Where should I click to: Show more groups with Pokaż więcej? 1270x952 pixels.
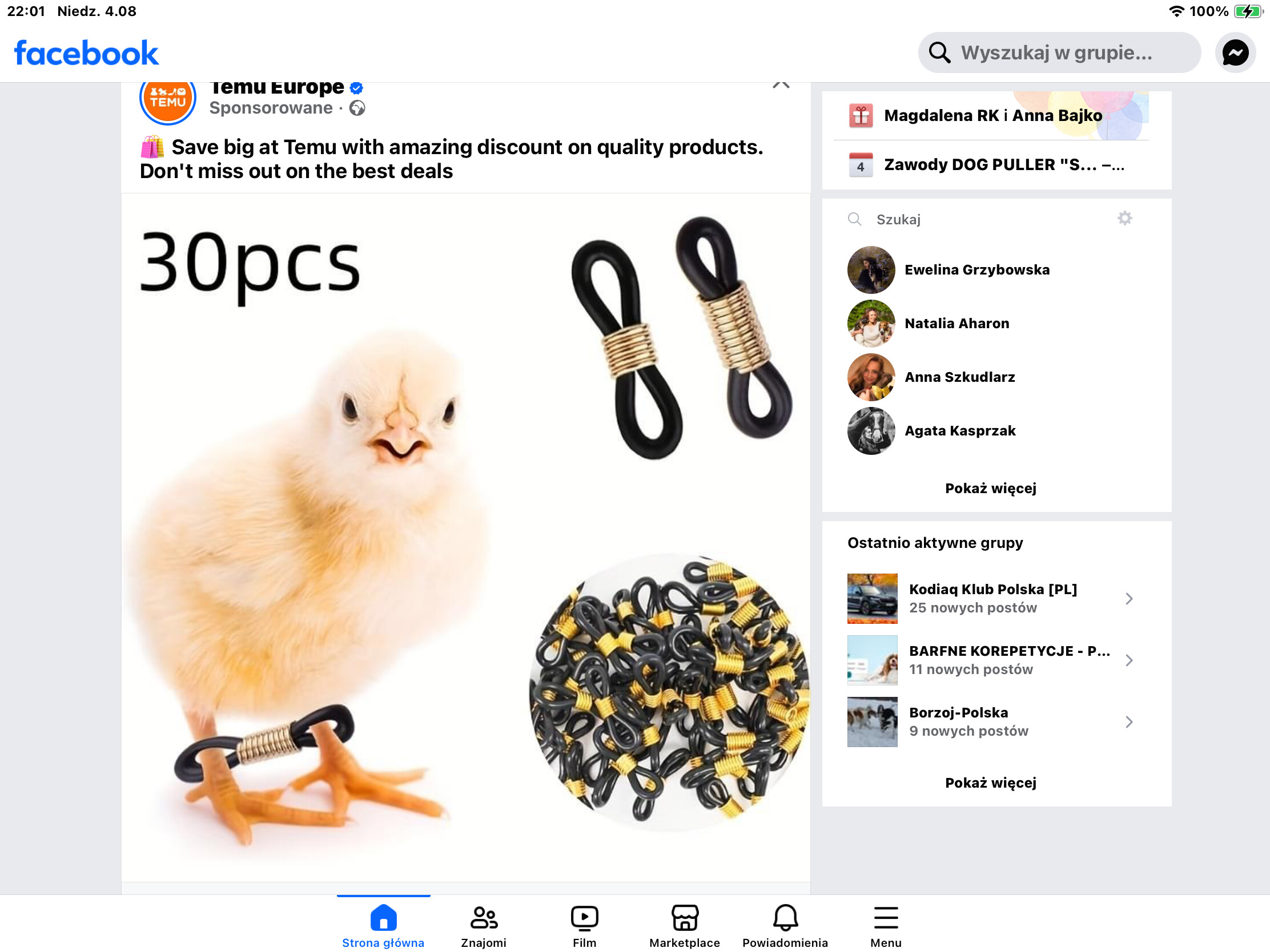[990, 782]
